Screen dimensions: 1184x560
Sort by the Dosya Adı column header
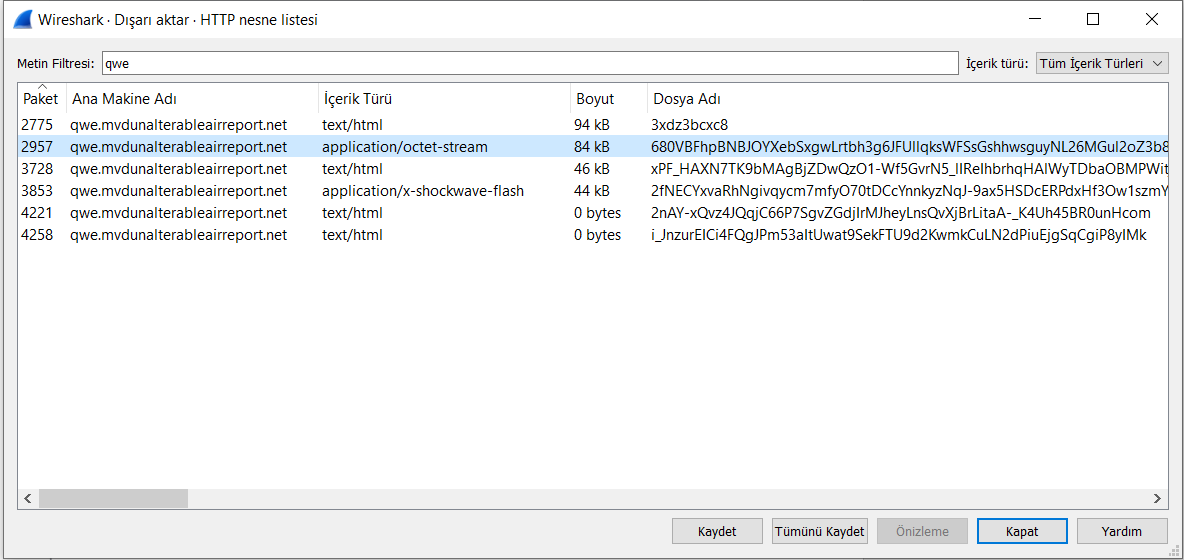click(687, 99)
